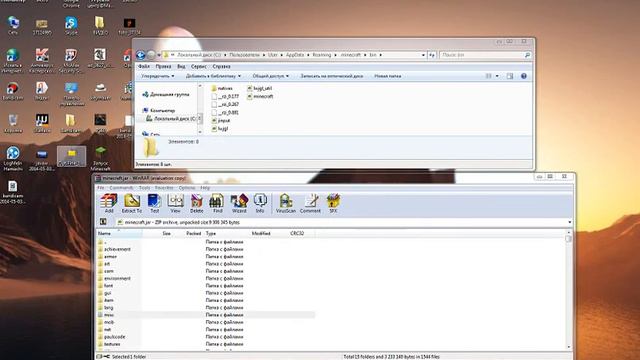Select the environment folder in WinRAR list

[117, 278]
